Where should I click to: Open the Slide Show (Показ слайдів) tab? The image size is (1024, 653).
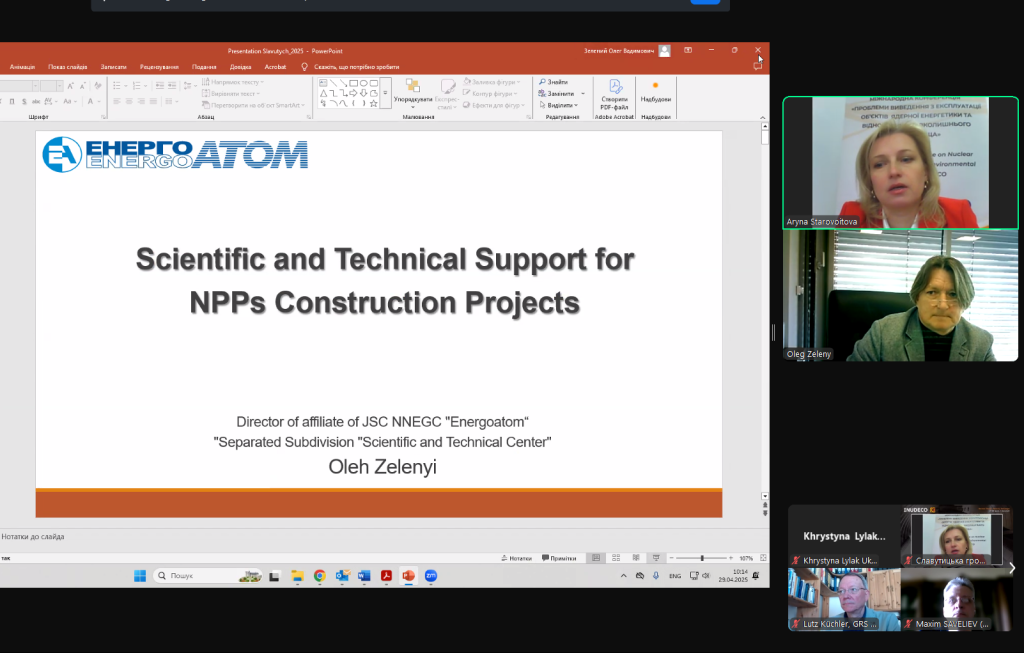click(x=68, y=67)
